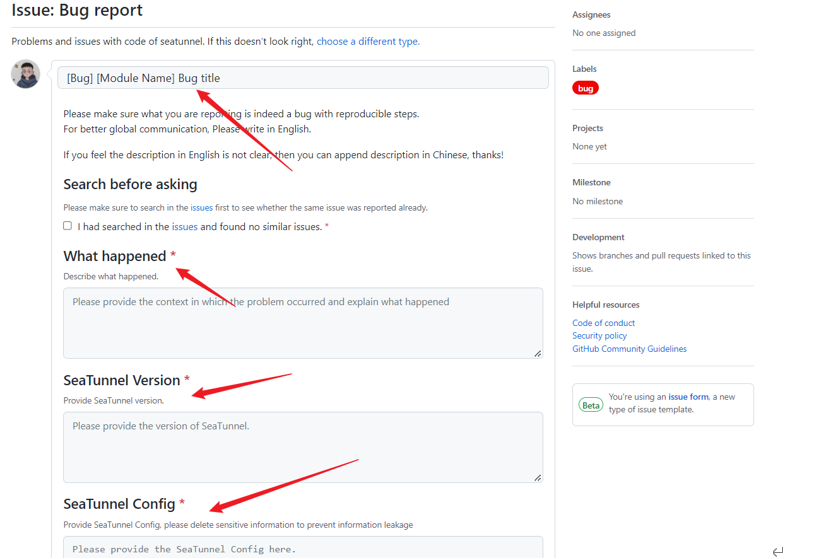Open the 'issues' link in the search note

(x=201, y=208)
